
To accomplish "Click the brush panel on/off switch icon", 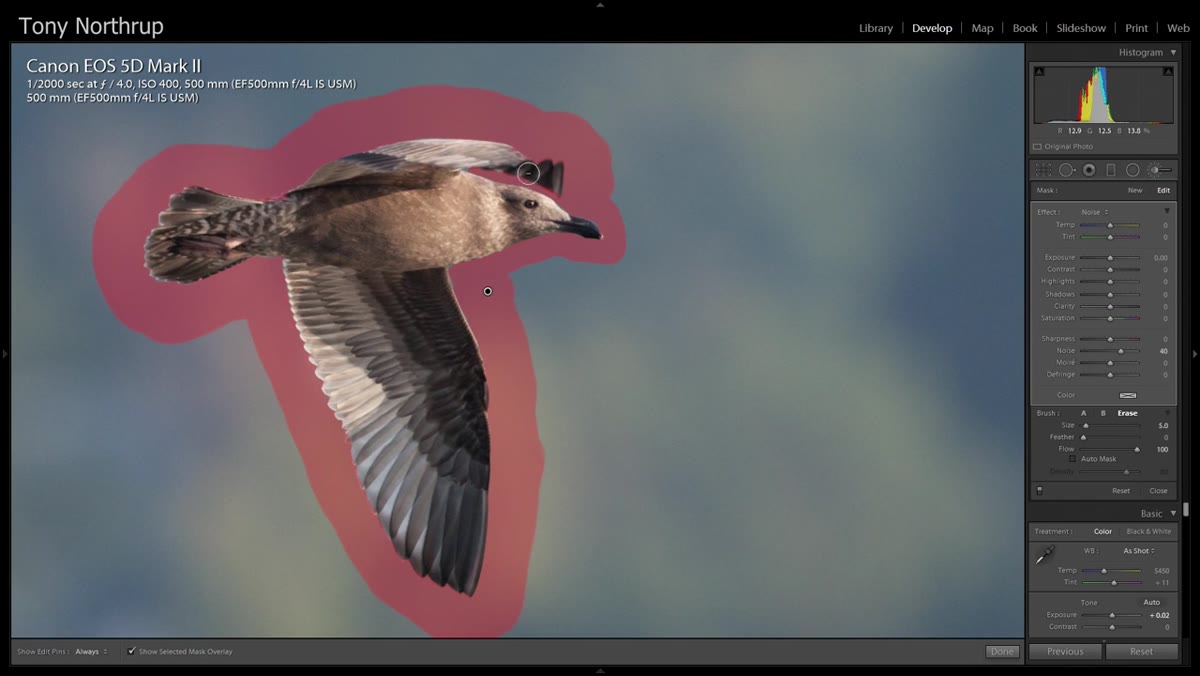I will (x=1039, y=491).
